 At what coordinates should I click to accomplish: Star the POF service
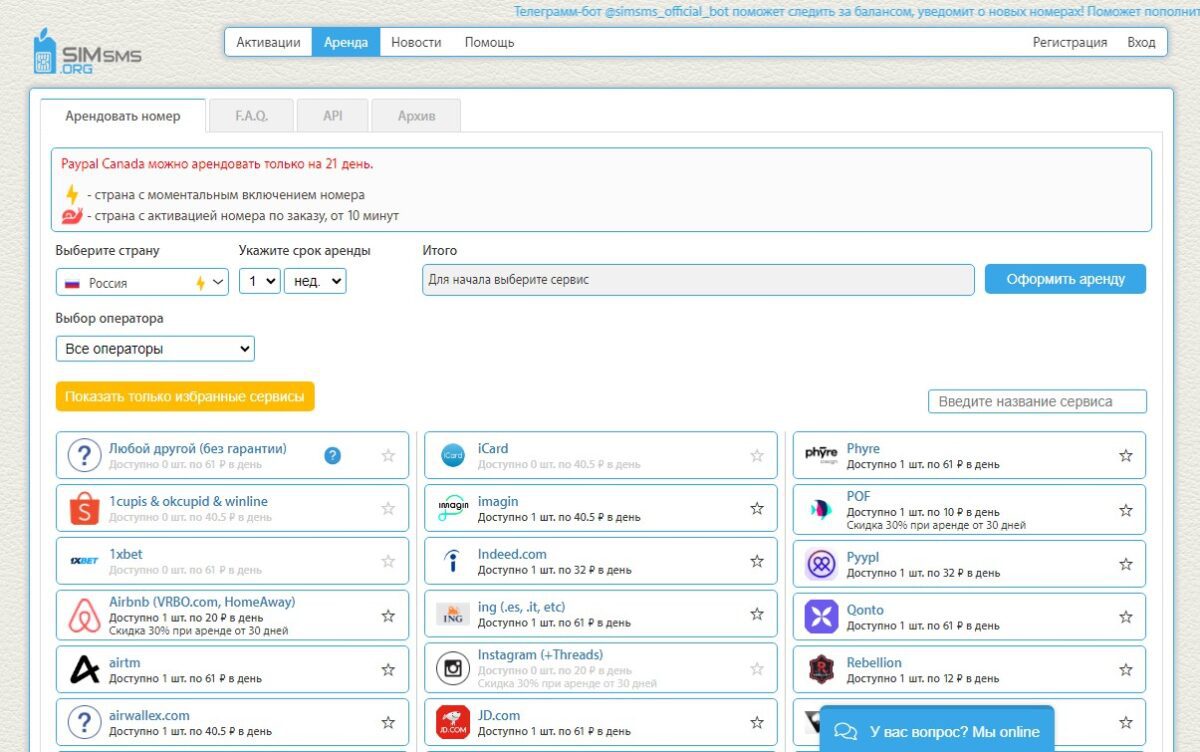coord(1126,510)
